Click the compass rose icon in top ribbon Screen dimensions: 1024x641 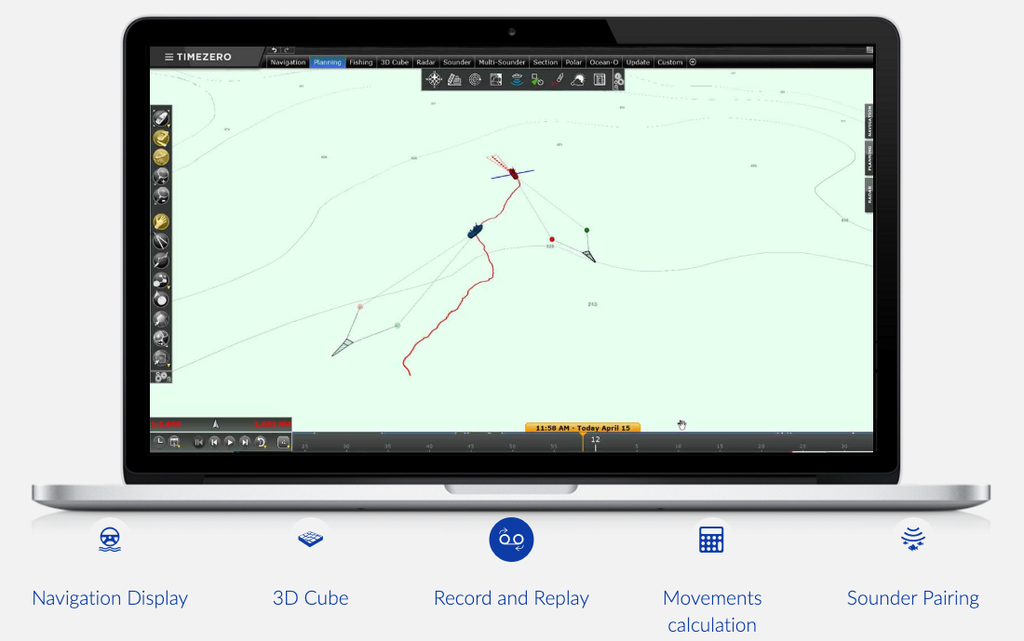click(434, 80)
